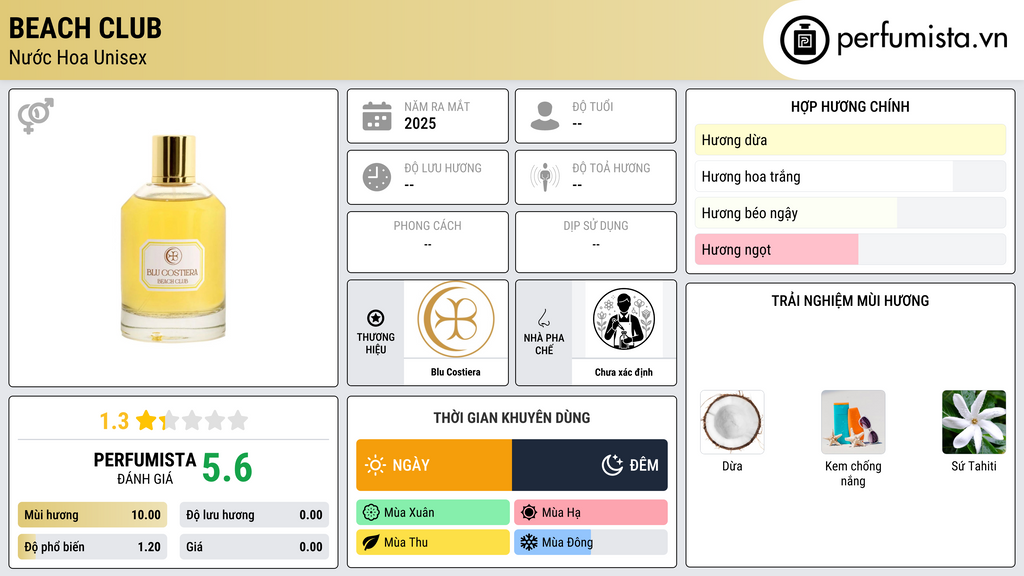Click the perfumista.vn site name
1024x576 pixels.
pyautogui.click(x=922, y=39)
